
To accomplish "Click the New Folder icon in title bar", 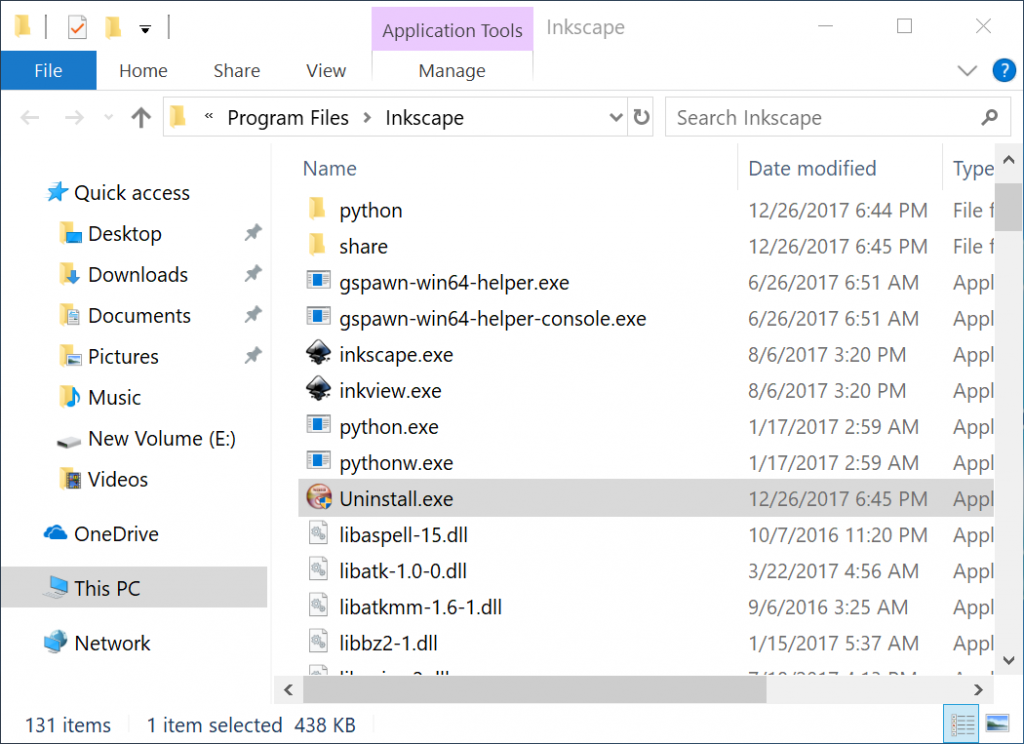I will point(113,27).
